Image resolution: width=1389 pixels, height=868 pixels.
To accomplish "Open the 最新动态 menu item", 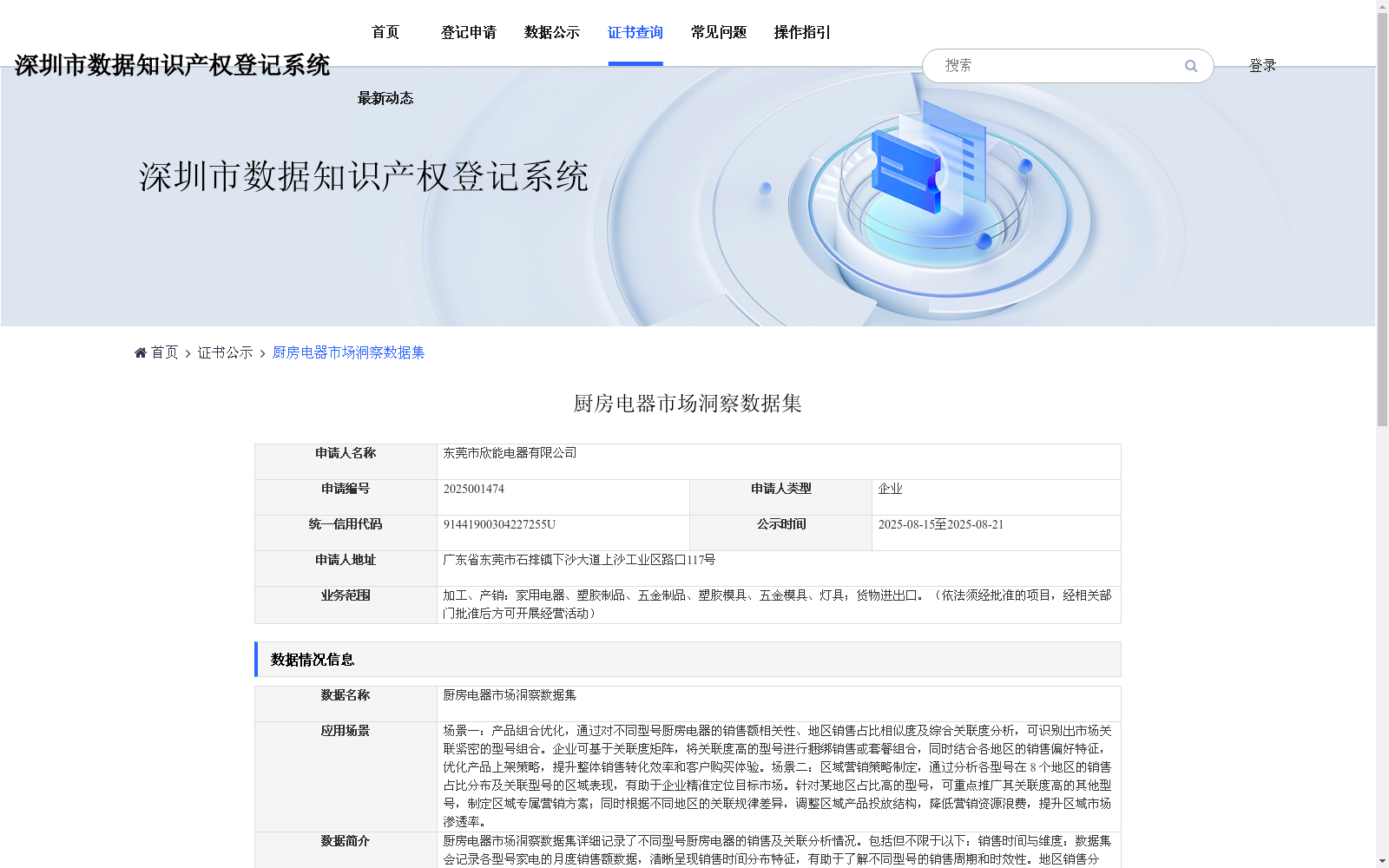I will pos(385,98).
